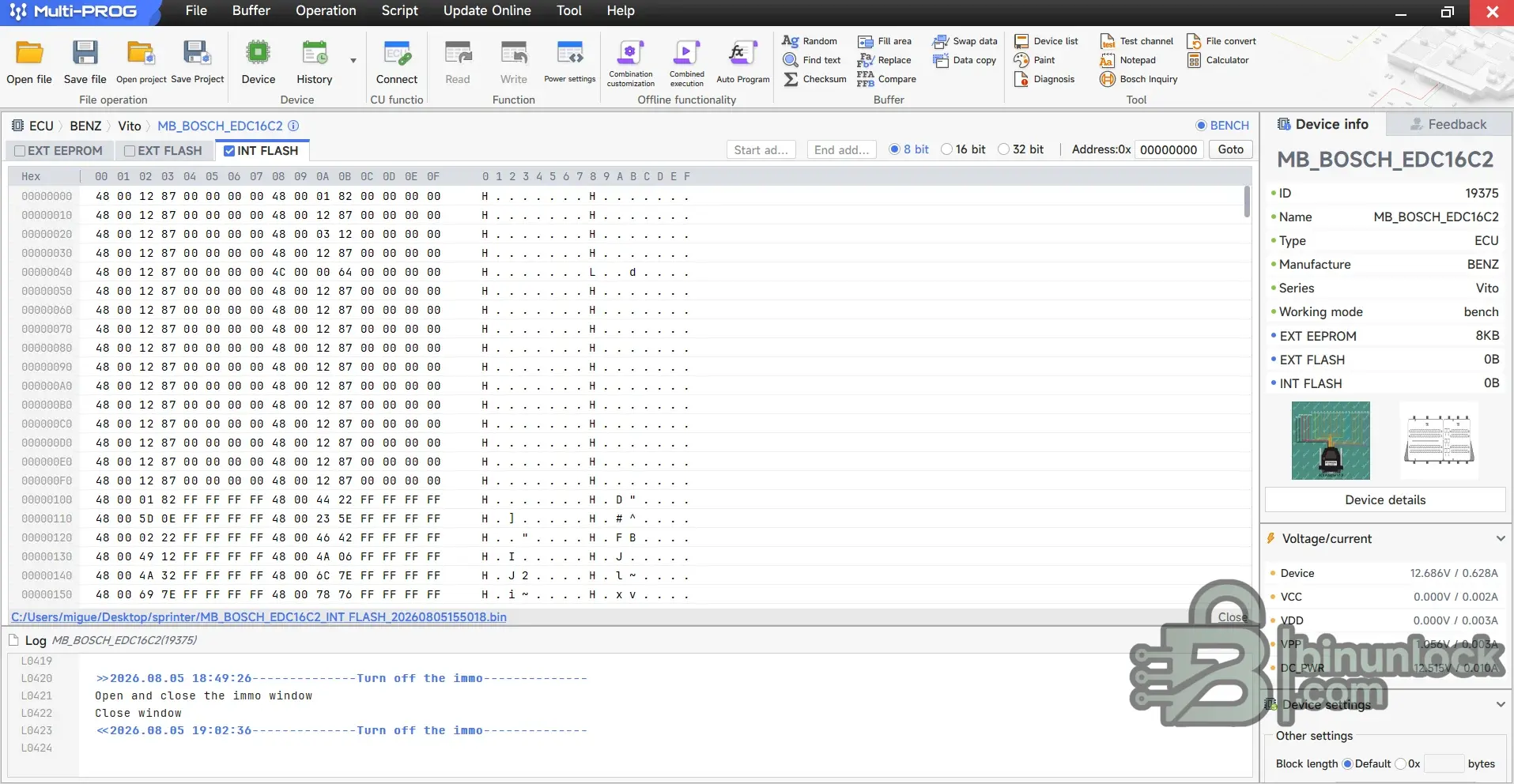Open the History icon
Screen dimensions: 1514x784
pyautogui.click(x=315, y=53)
